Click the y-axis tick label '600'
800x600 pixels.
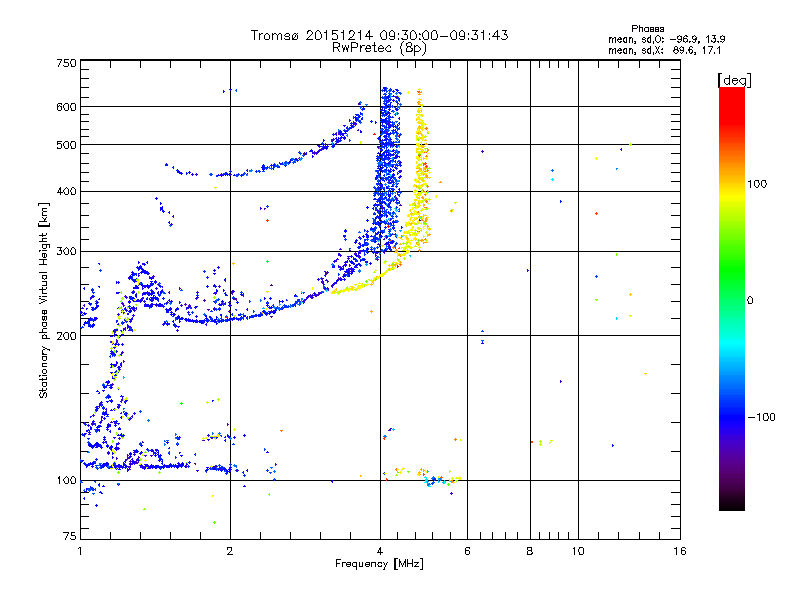click(x=66, y=107)
